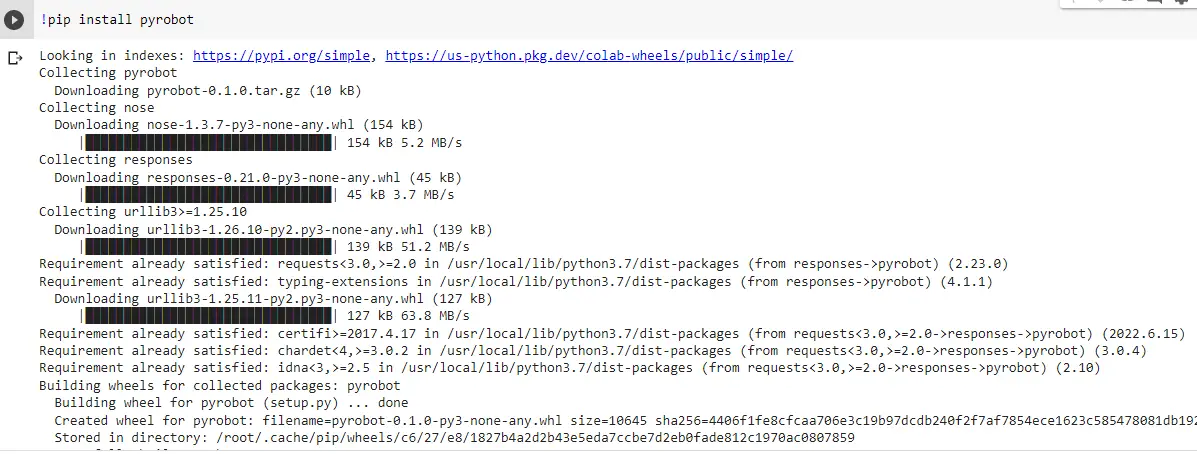This screenshot has height=454, width=1197.
Task: Run the pip install pyrobot cell
Action: click(x=14, y=20)
